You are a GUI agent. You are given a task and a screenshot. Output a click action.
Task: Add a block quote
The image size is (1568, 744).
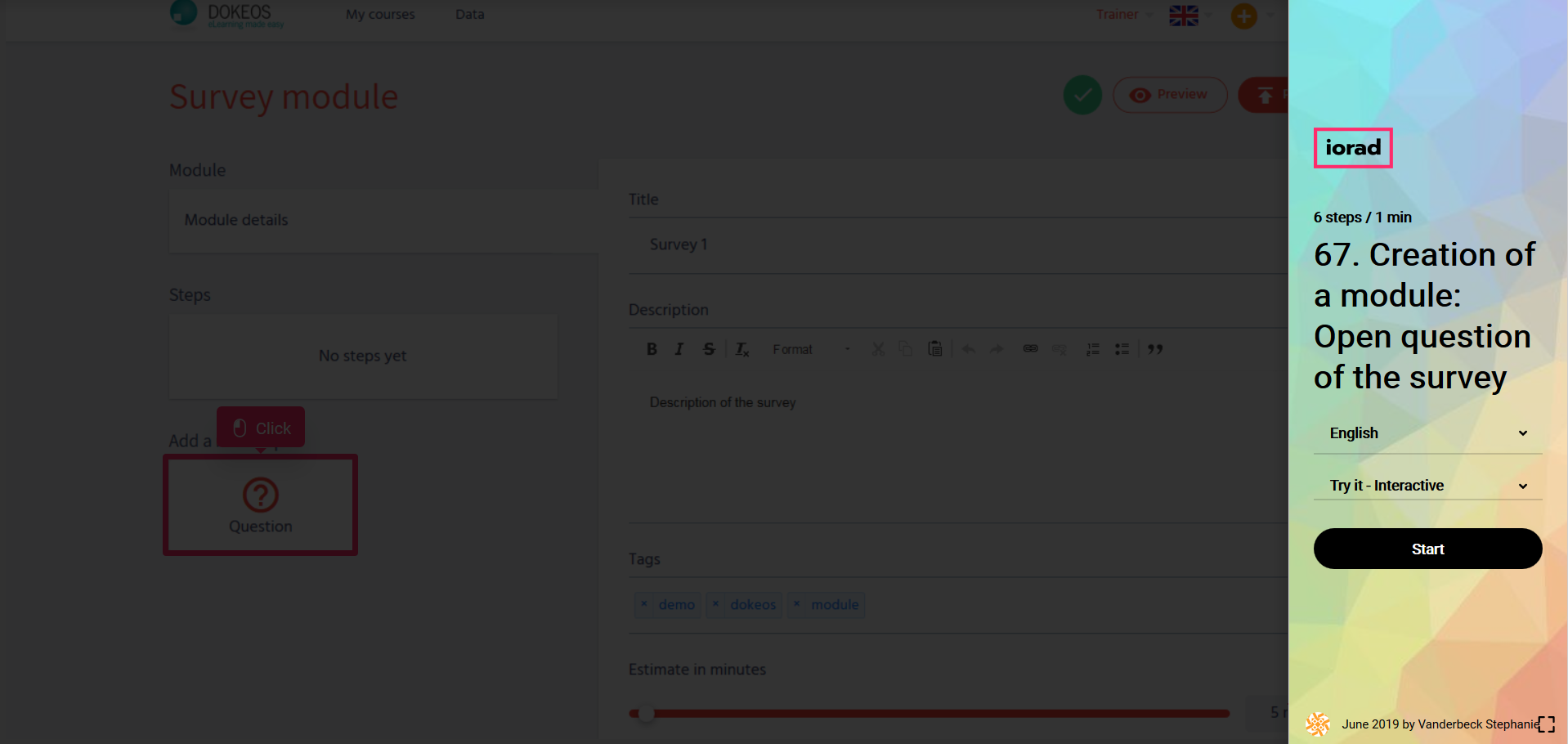1154,349
